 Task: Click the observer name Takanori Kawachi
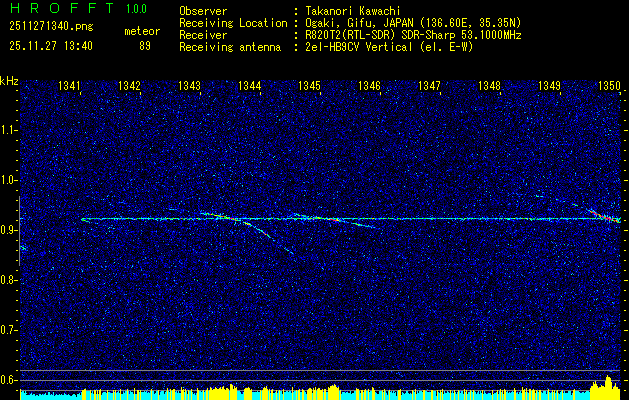[353, 11]
